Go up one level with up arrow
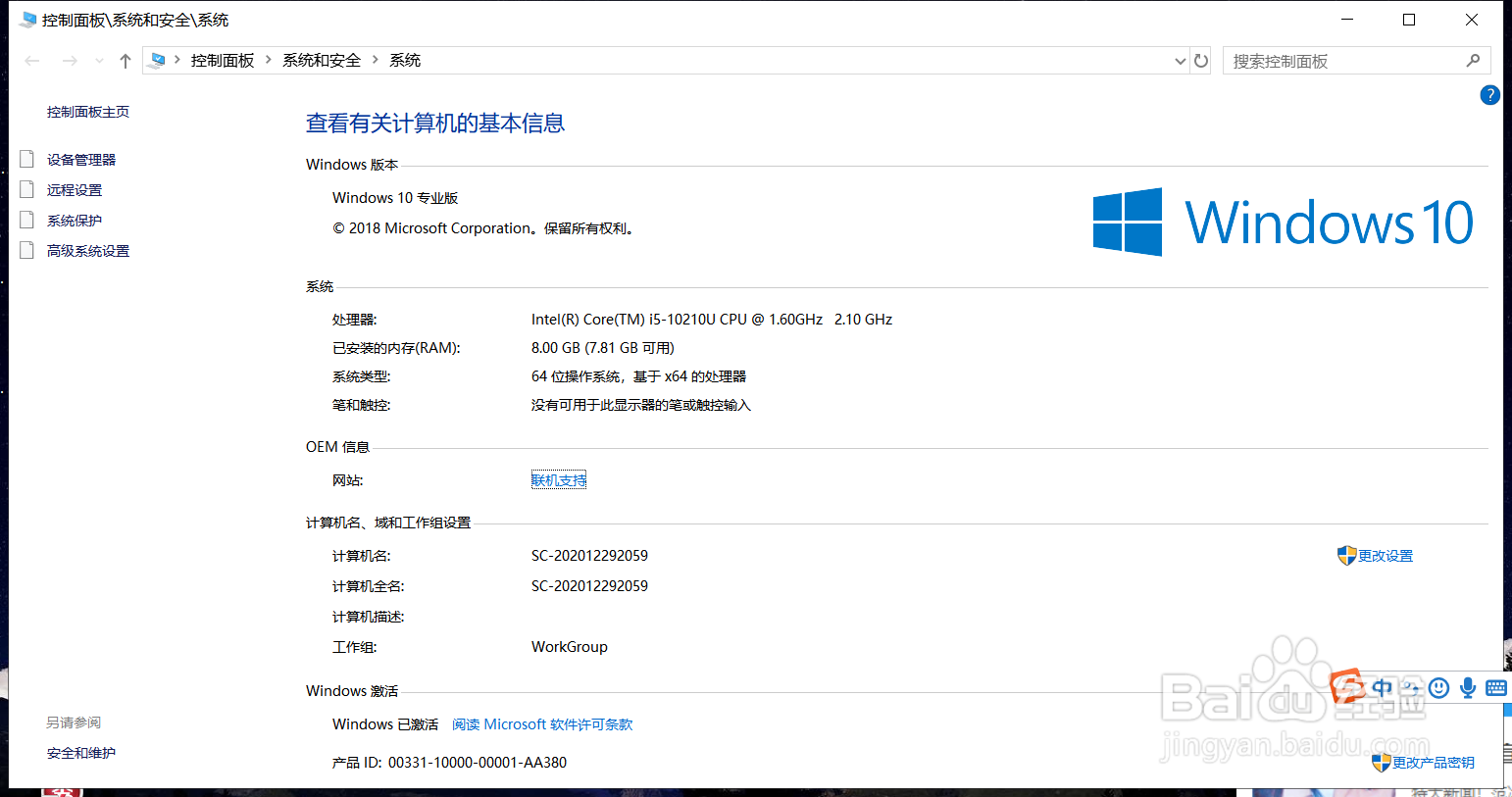 (126, 61)
